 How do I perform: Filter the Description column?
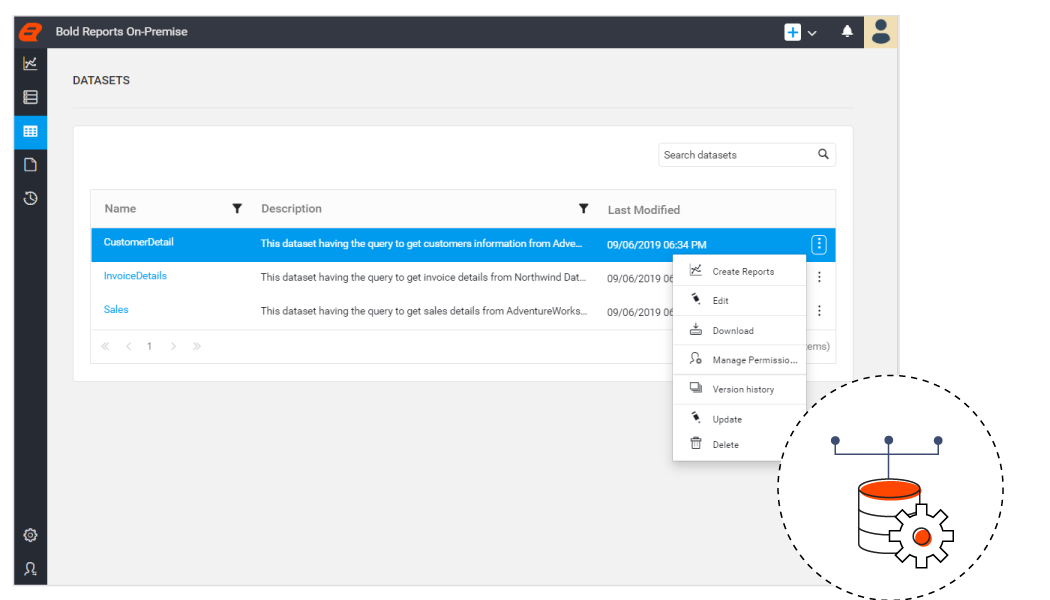pyautogui.click(x=583, y=208)
